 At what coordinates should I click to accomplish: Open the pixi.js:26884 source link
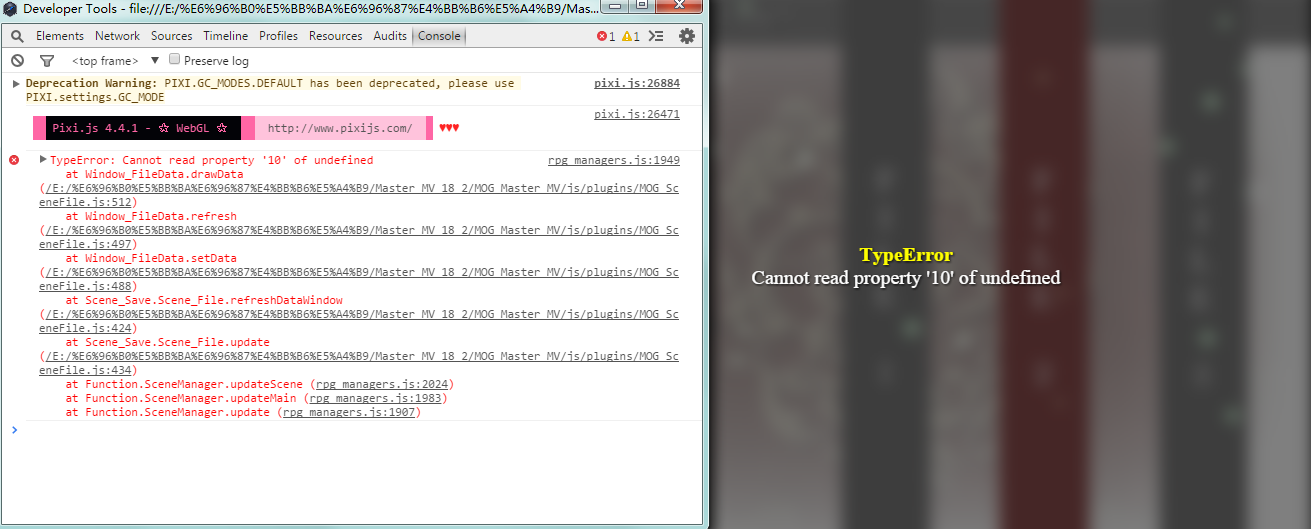click(636, 84)
